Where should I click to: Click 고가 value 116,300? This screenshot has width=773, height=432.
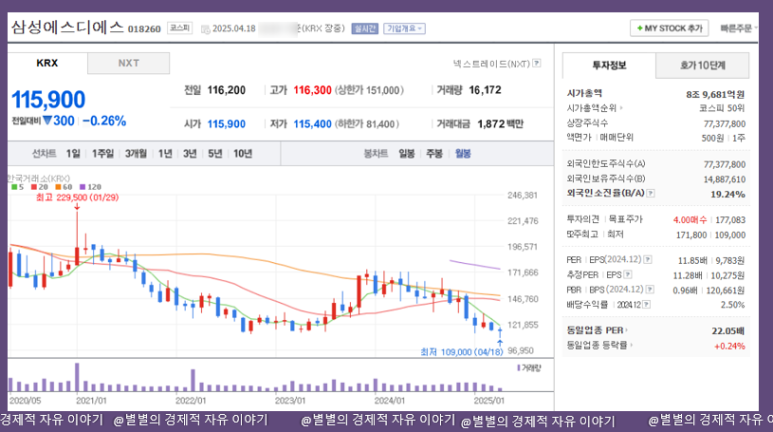(313, 90)
